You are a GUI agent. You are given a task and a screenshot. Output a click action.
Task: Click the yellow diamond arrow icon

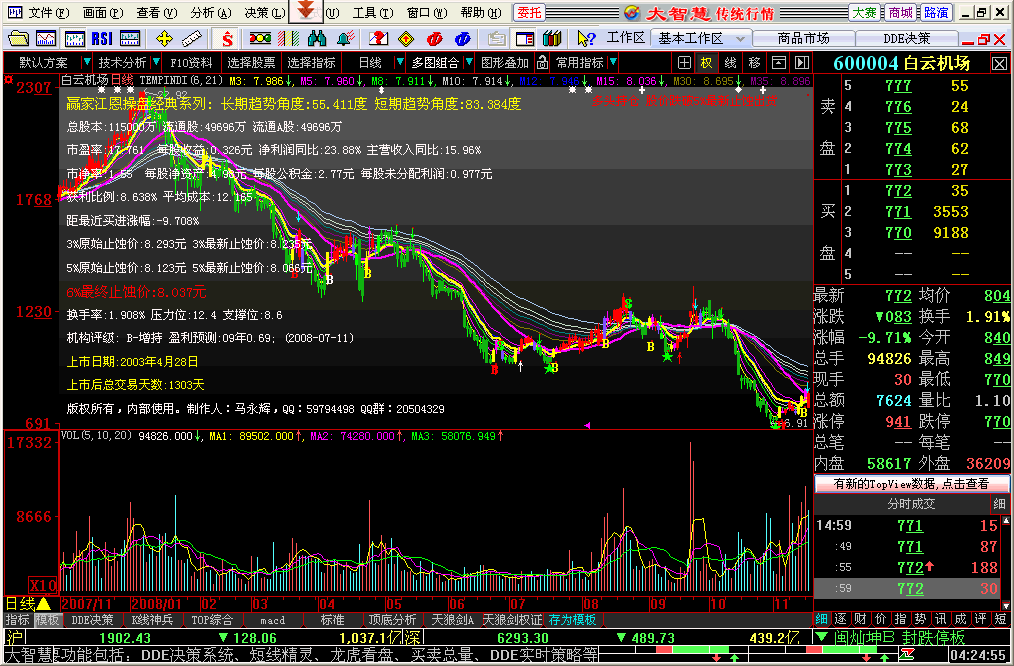406,38
